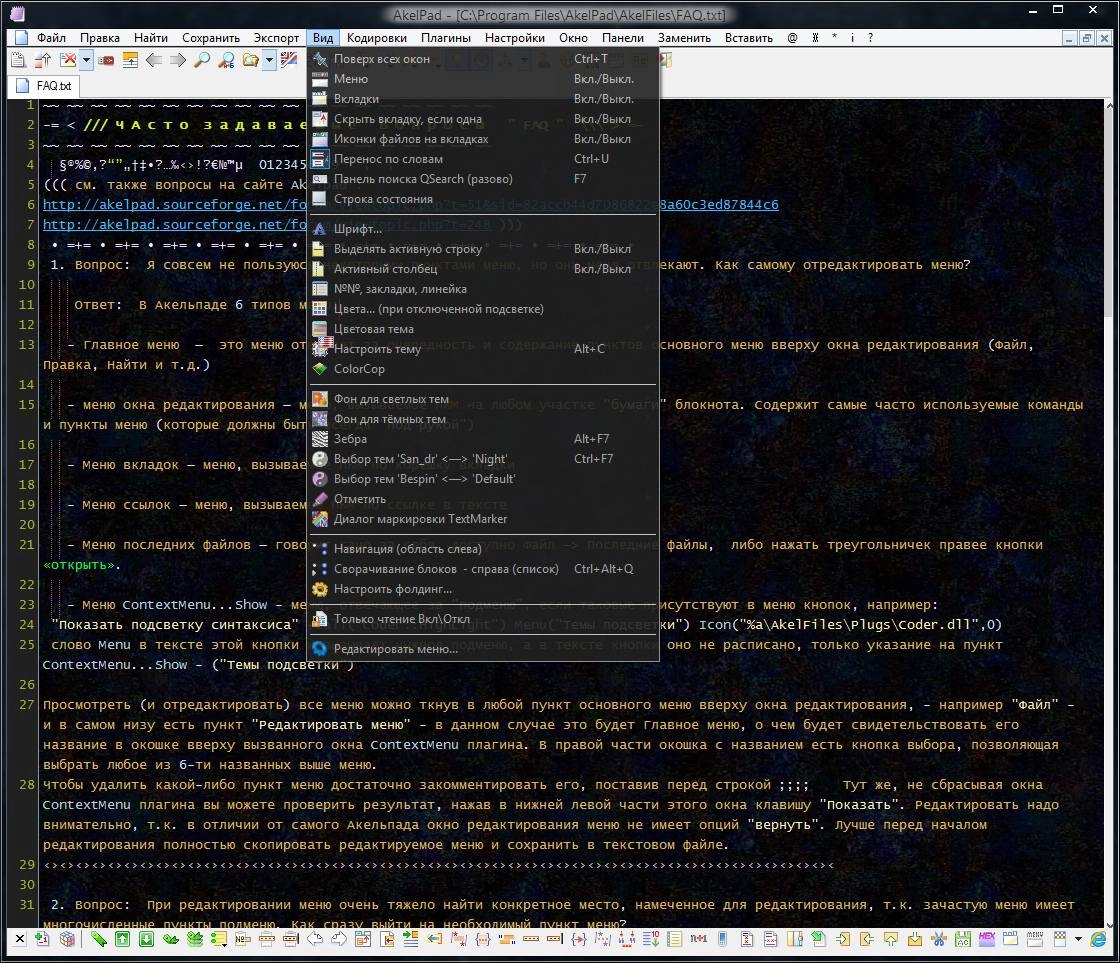
Task: Select Настроить фолдинг... menu entry
Action: pos(483,589)
